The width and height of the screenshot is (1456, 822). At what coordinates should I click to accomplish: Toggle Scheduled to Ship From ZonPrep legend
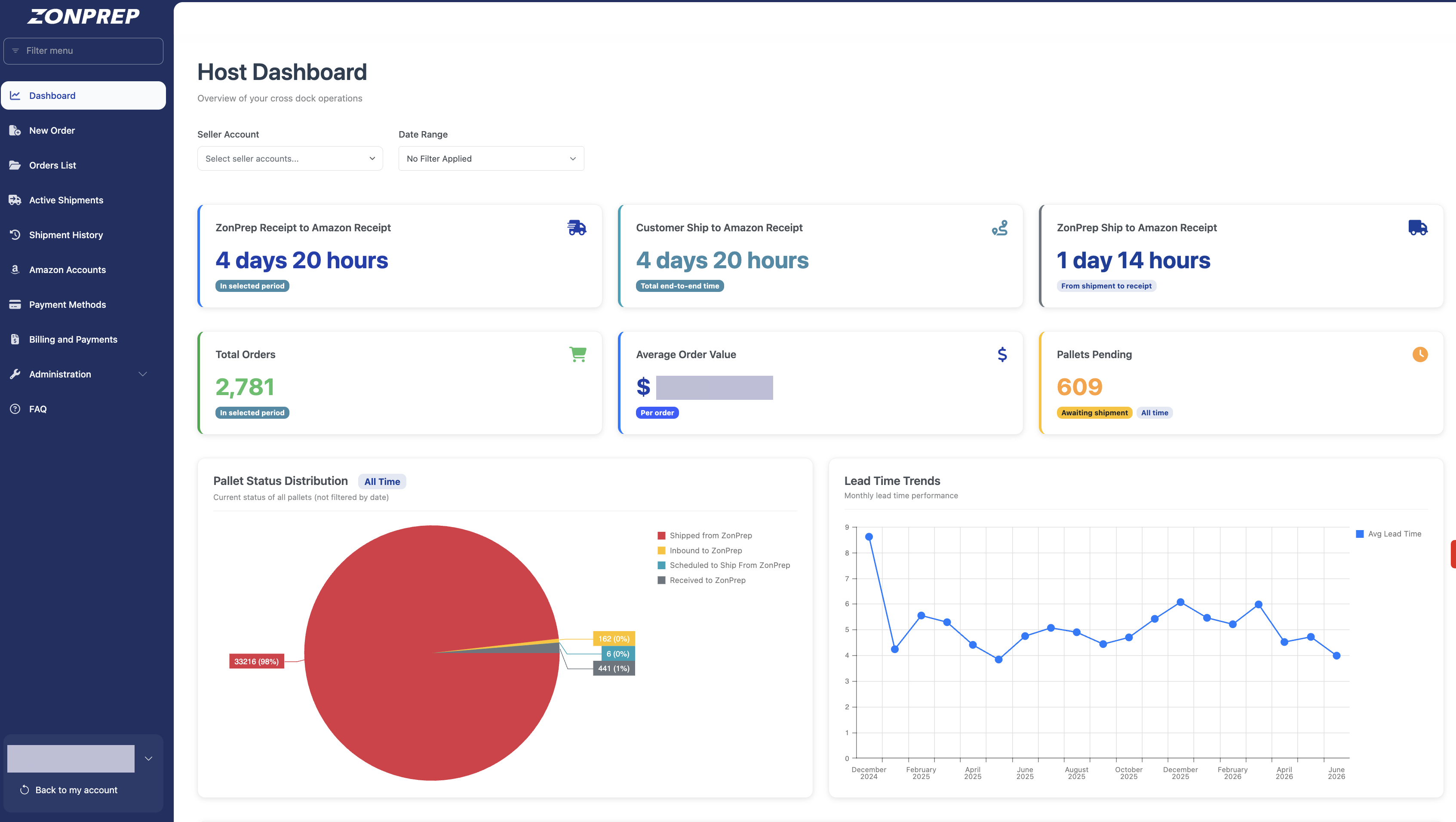[x=724, y=565]
